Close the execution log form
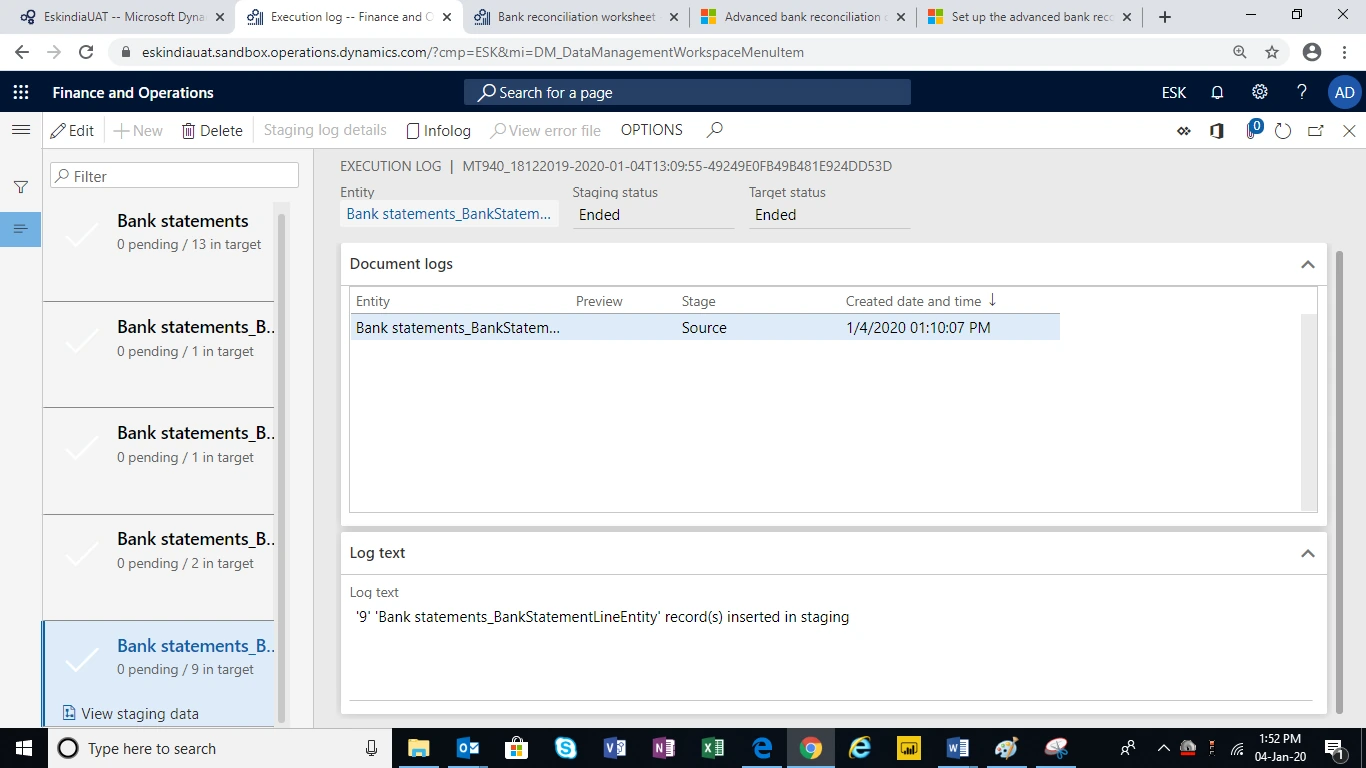This screenshot has width=1366, height=768. click(1349, 130)
